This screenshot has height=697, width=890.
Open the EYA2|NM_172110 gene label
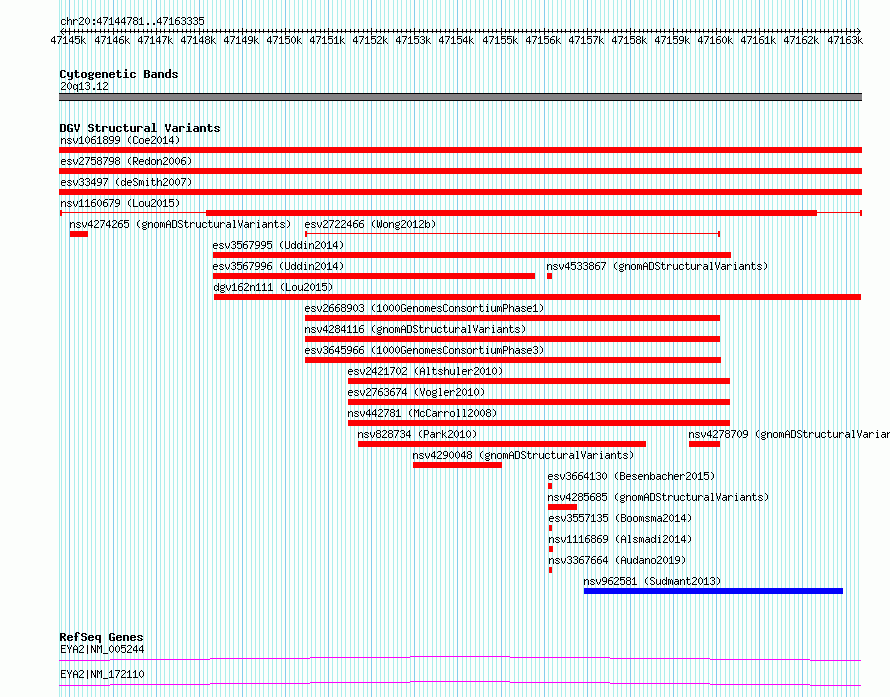102,674
